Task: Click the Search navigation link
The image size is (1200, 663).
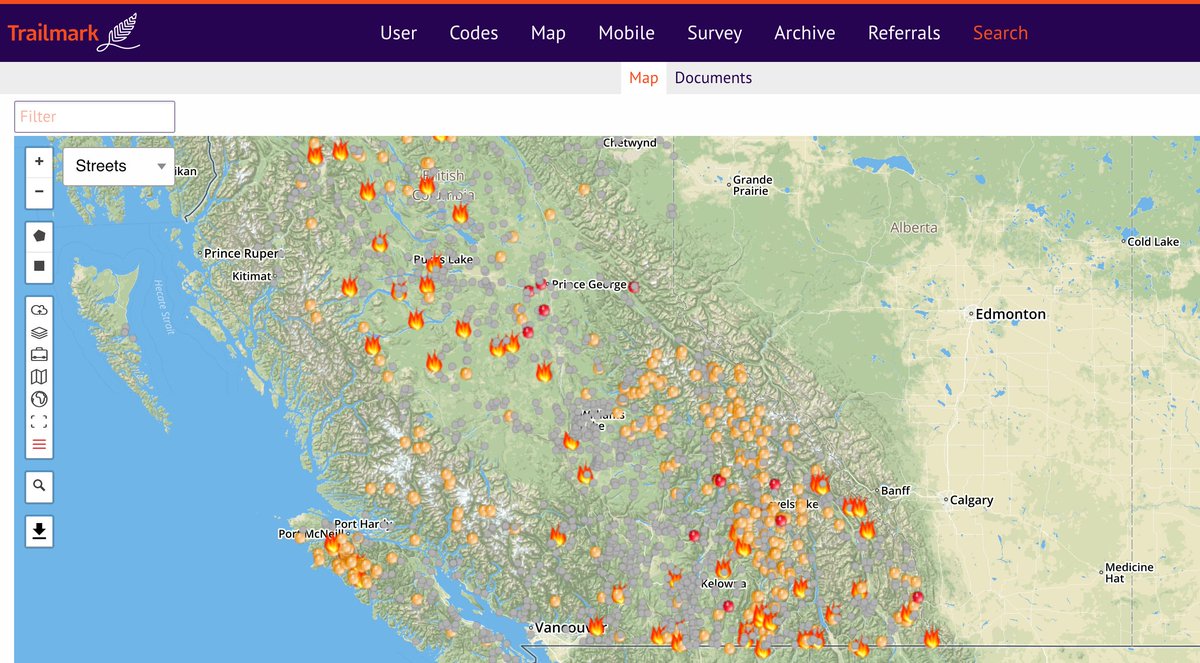Action: coord(1000,33)
